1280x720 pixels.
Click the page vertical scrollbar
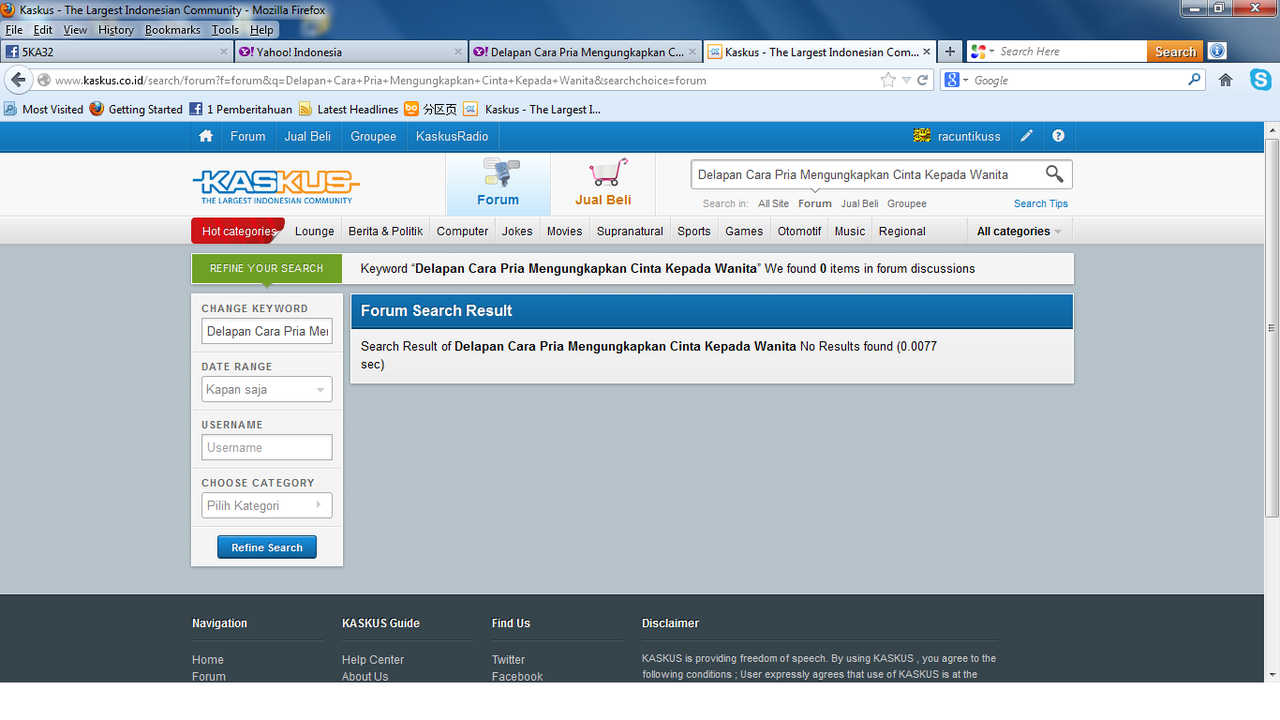click(1271, 327)
